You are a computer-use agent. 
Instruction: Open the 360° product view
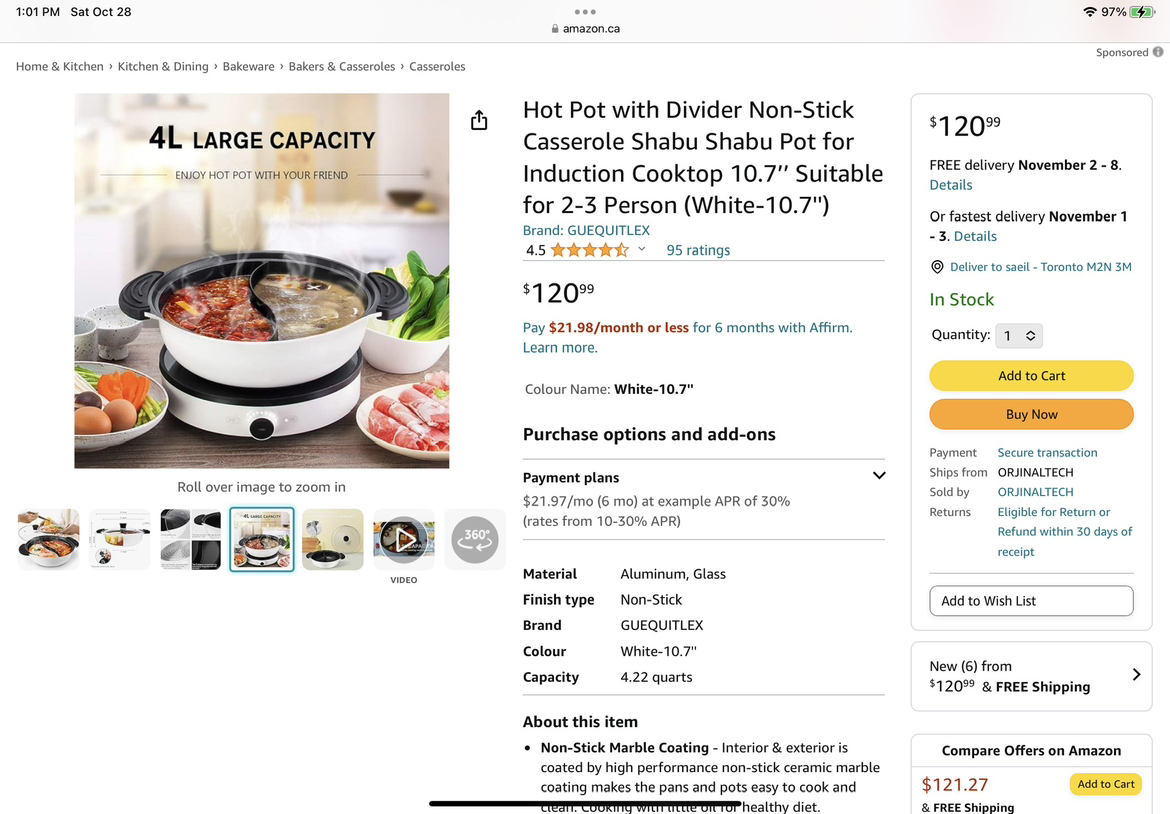pyautogui.click(x=475, y=539)
